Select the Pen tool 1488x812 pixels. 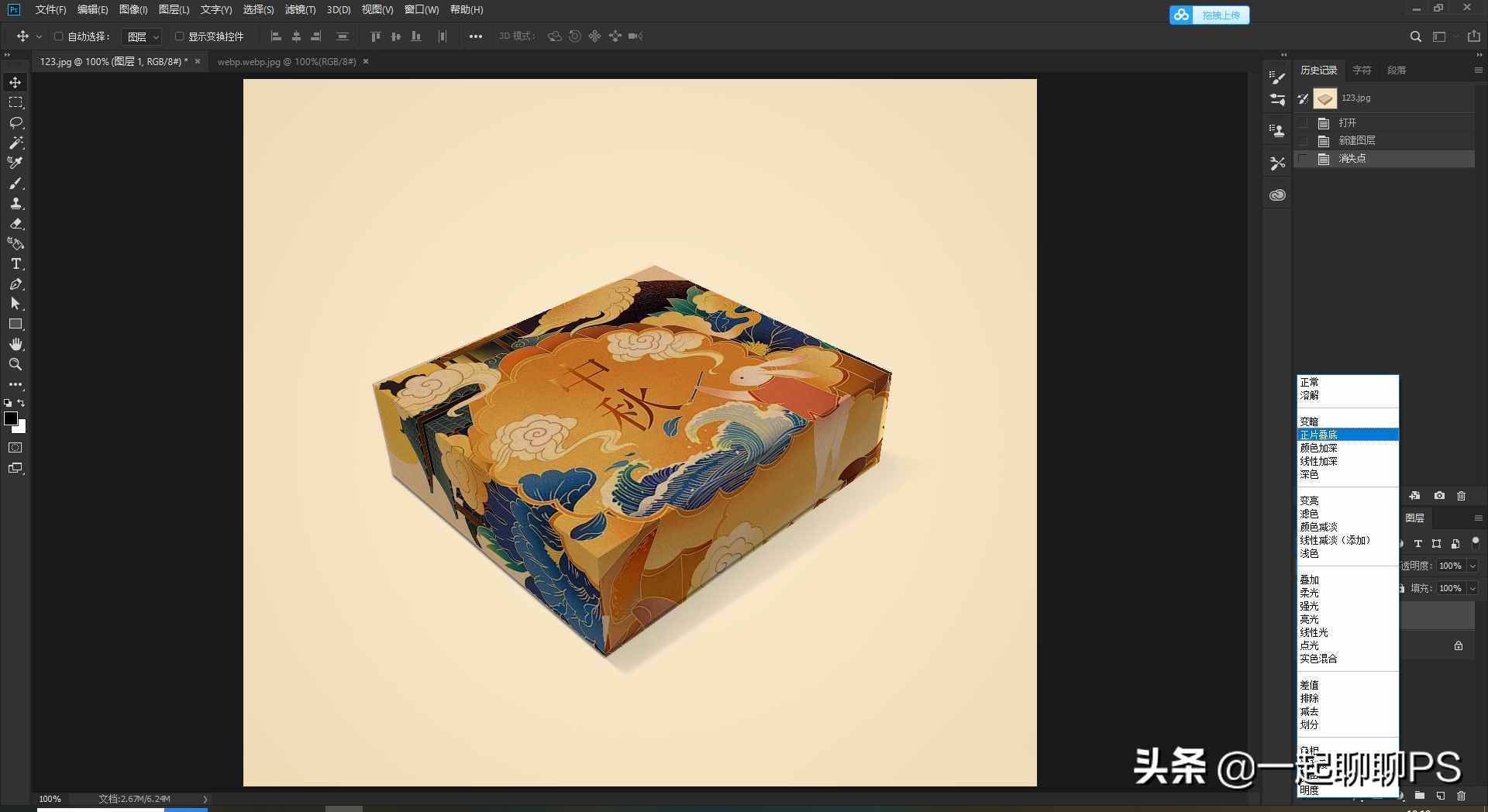[x=15, y=284]
